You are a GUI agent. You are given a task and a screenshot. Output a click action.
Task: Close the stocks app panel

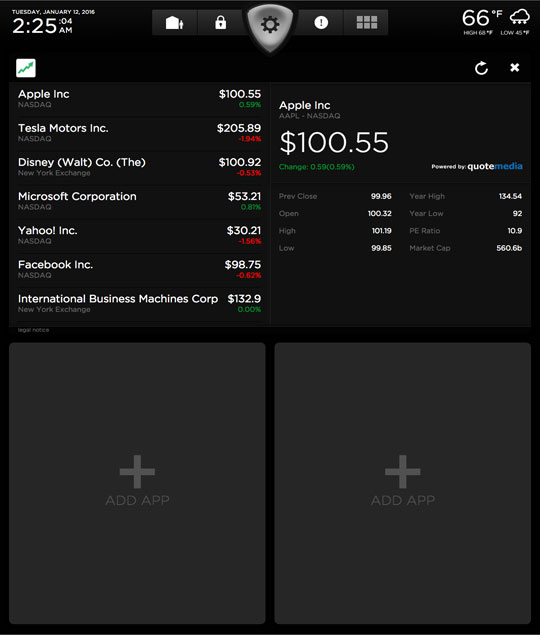click(514, 67)
